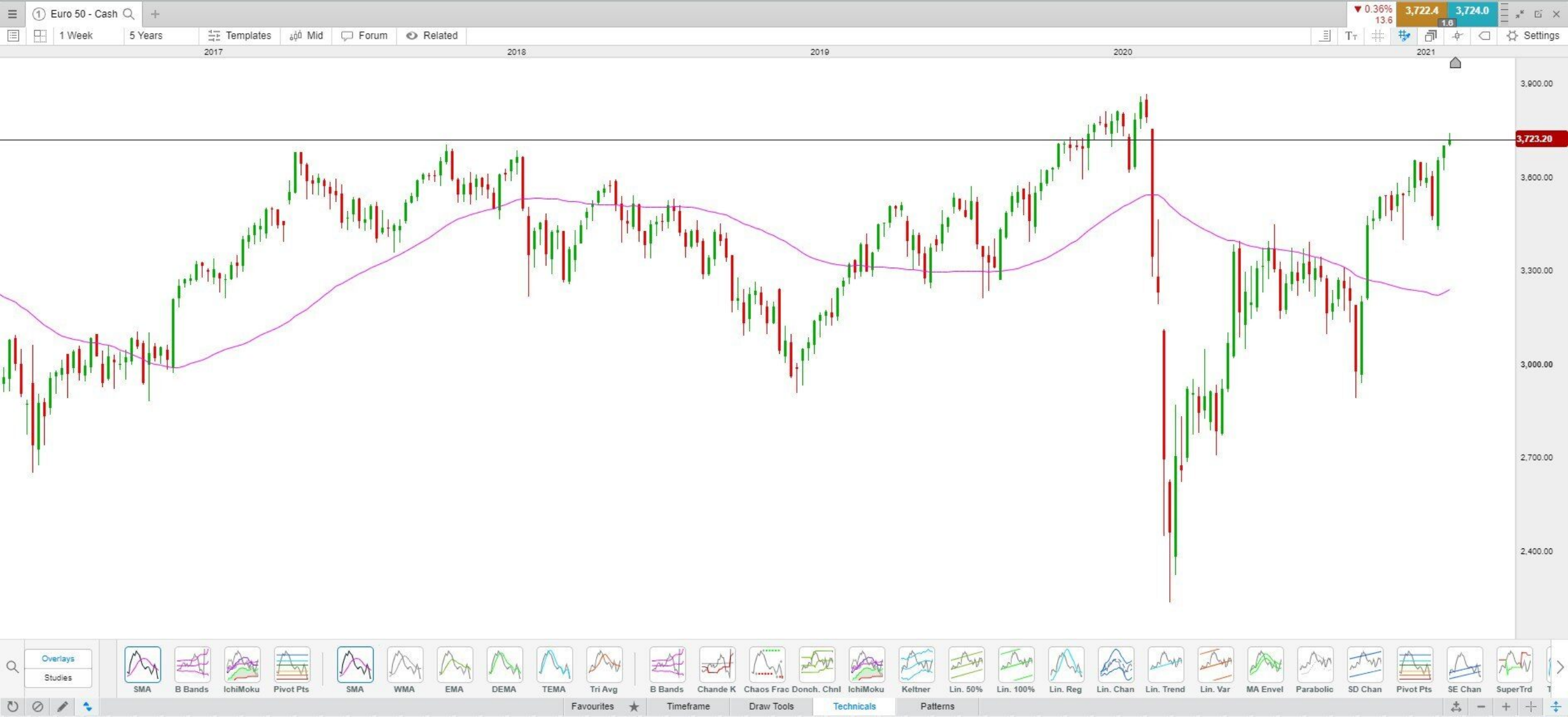The image size is (1568, 717).
Task: Click the crosshair tool icon
Action: click(x=1457, y=36)
